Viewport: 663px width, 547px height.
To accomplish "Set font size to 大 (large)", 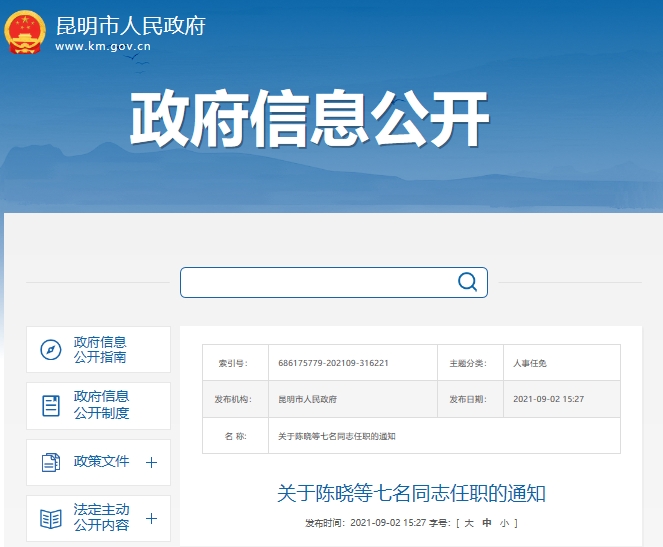I will [467, 523].
